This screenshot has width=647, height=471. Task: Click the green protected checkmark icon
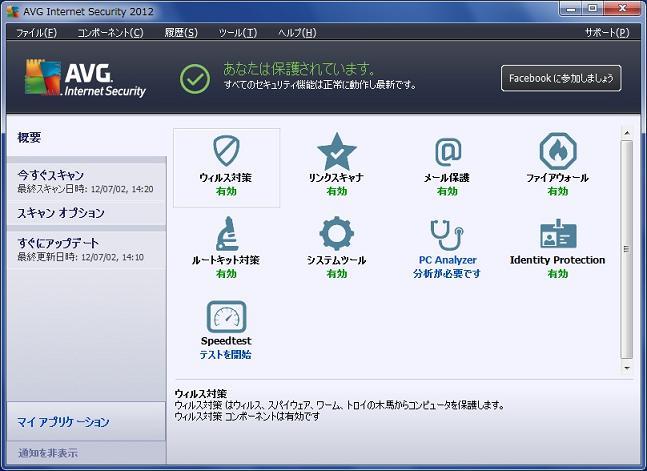click(x=195, y=78)
